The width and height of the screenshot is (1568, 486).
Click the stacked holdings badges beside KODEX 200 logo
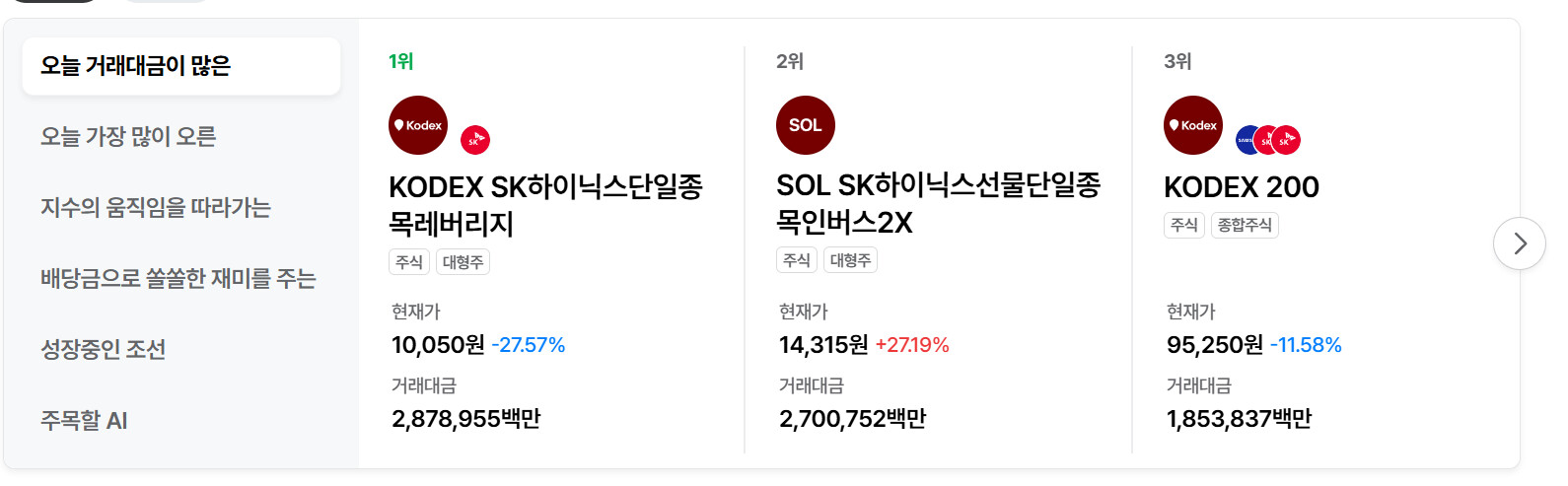click(x=1268, y=140)
